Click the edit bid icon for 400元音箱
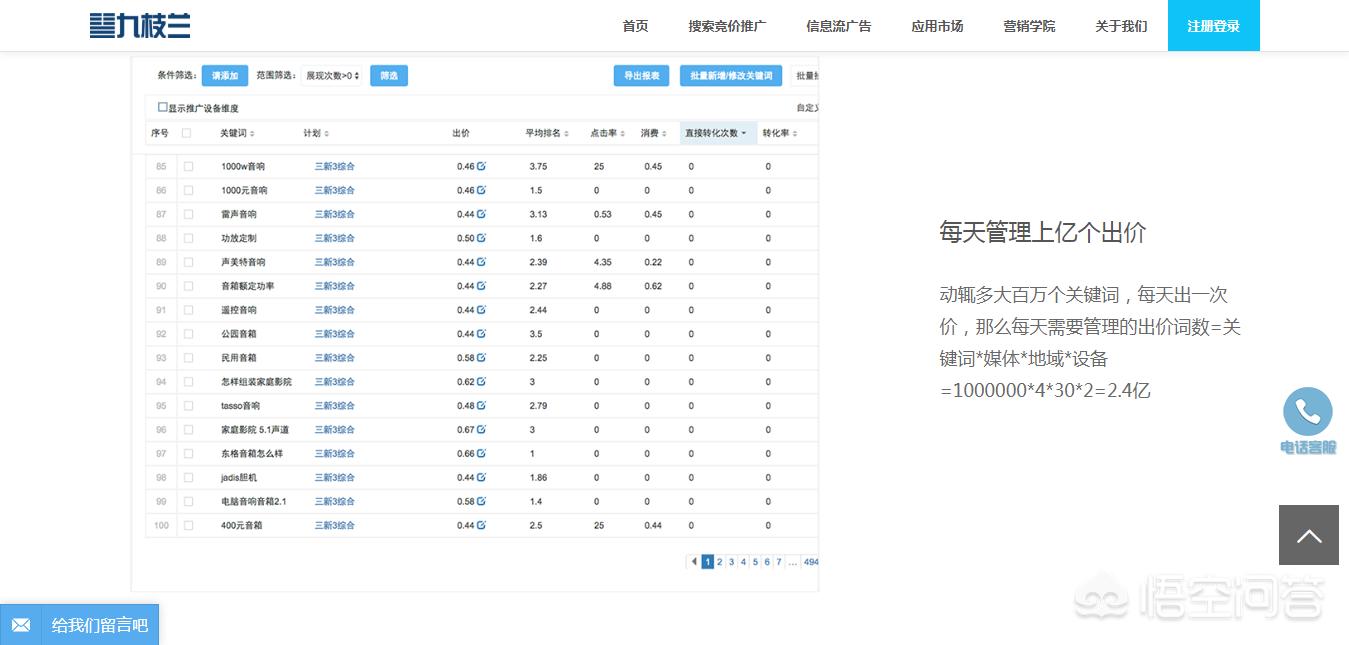The image size is (1349, 645). tap(482, 525)
